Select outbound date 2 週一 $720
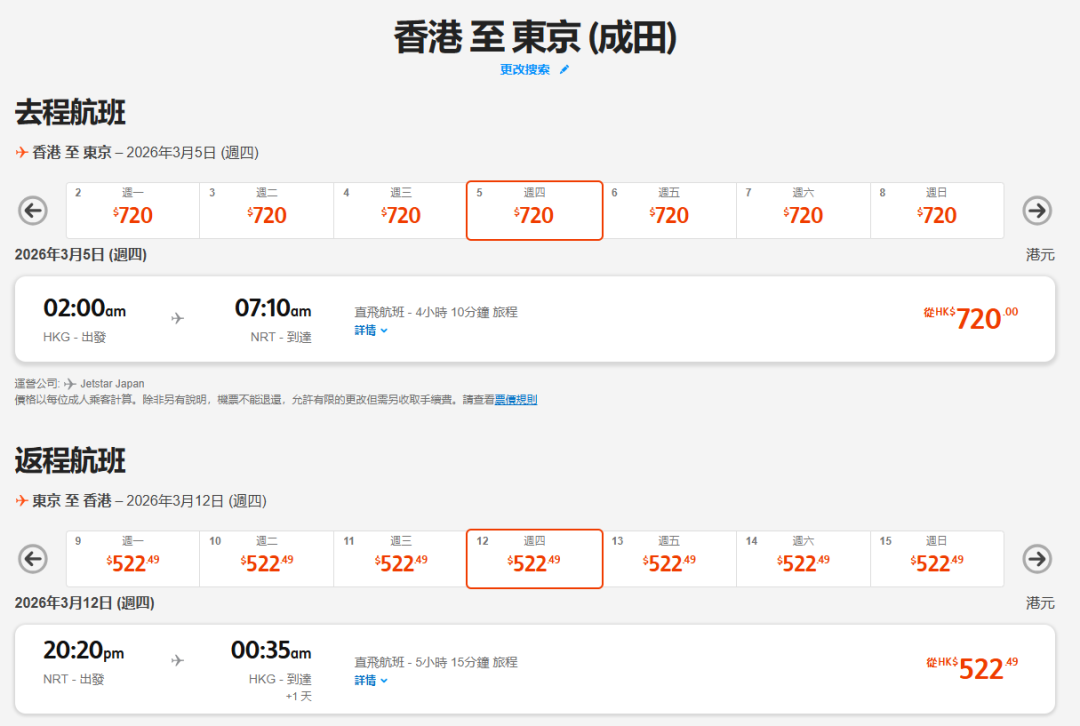 [x=133, y=211]
